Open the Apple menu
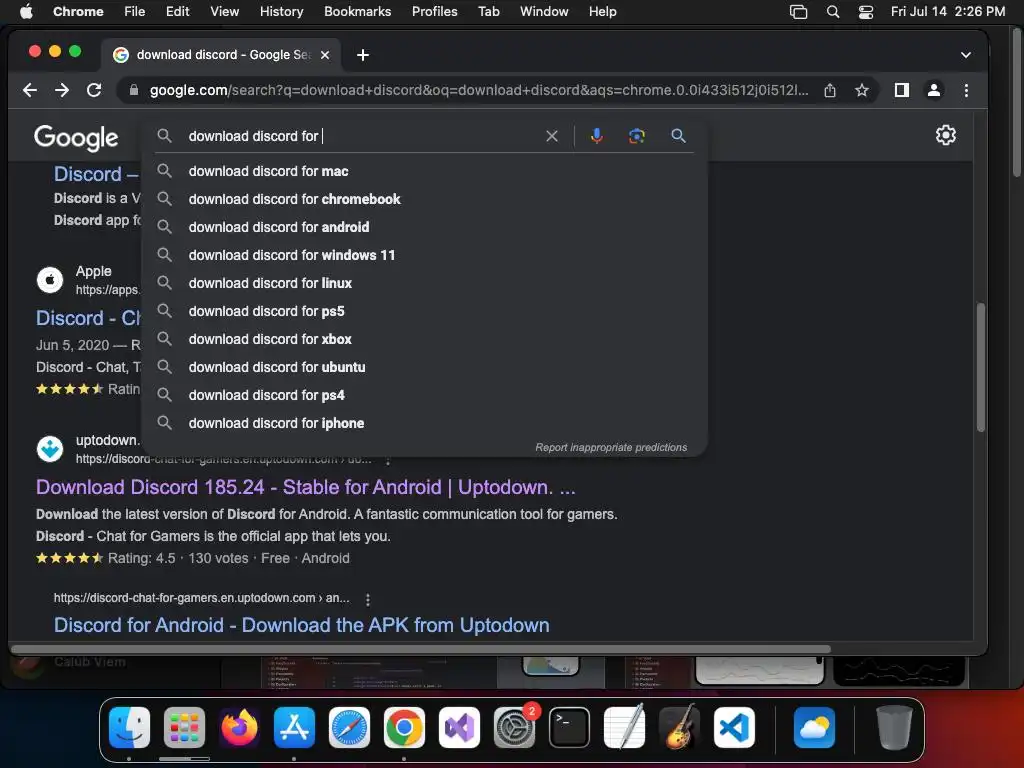Viewport: 1024px width, 768px height. pos(26,12)
